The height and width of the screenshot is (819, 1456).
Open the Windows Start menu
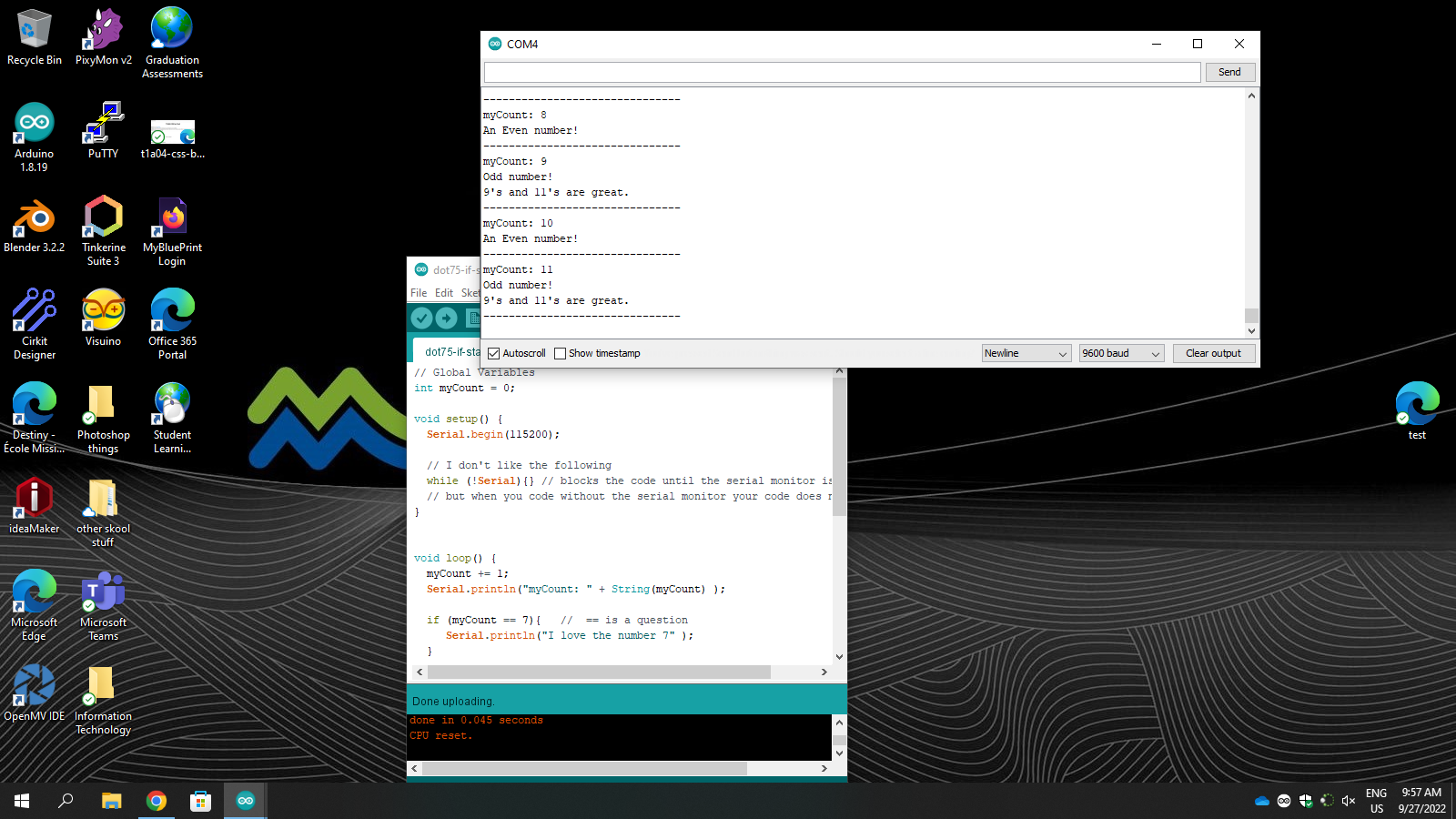click(22, 801)
